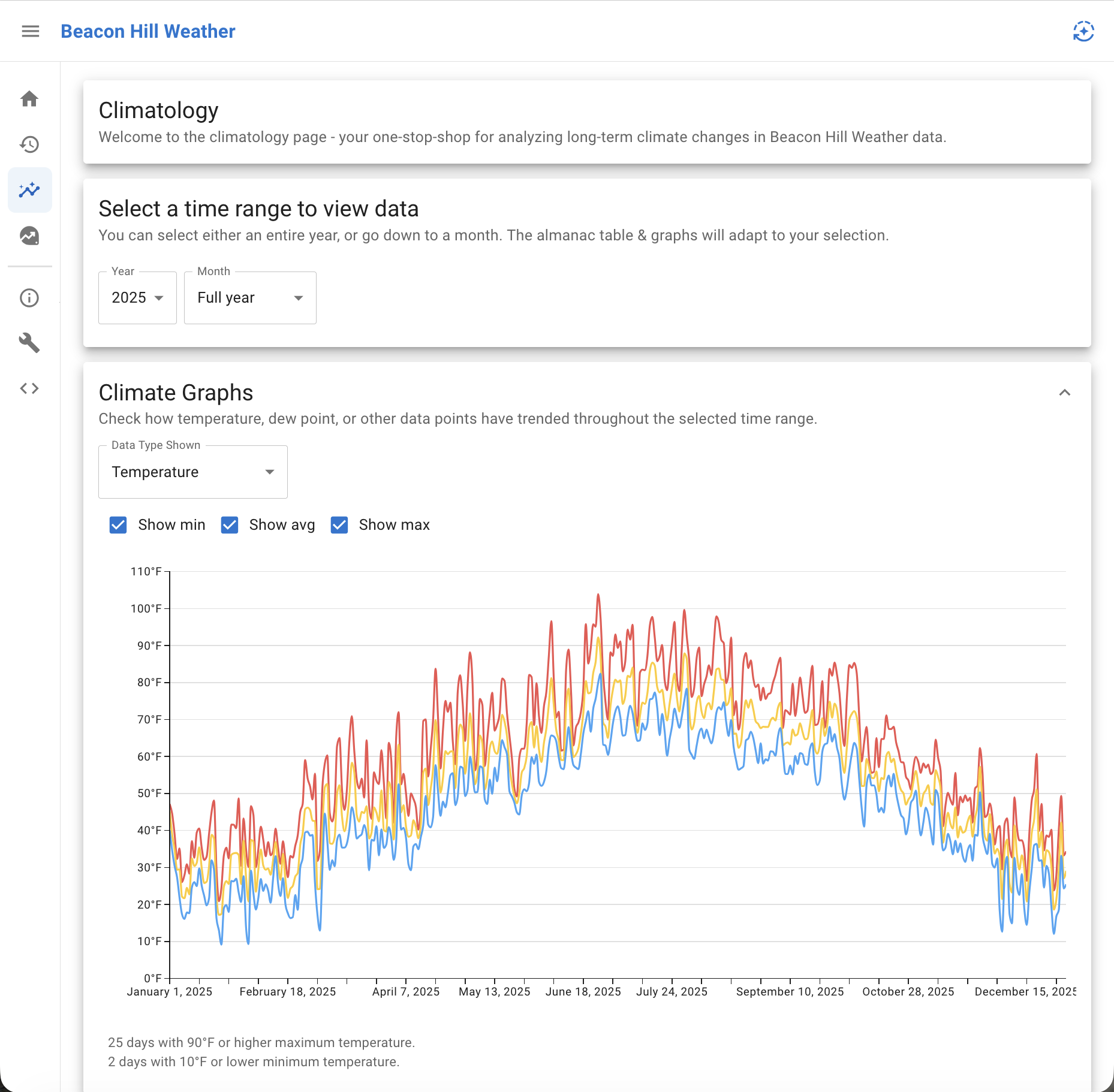Click the July 24, 2025 axis label

[673, 992]
